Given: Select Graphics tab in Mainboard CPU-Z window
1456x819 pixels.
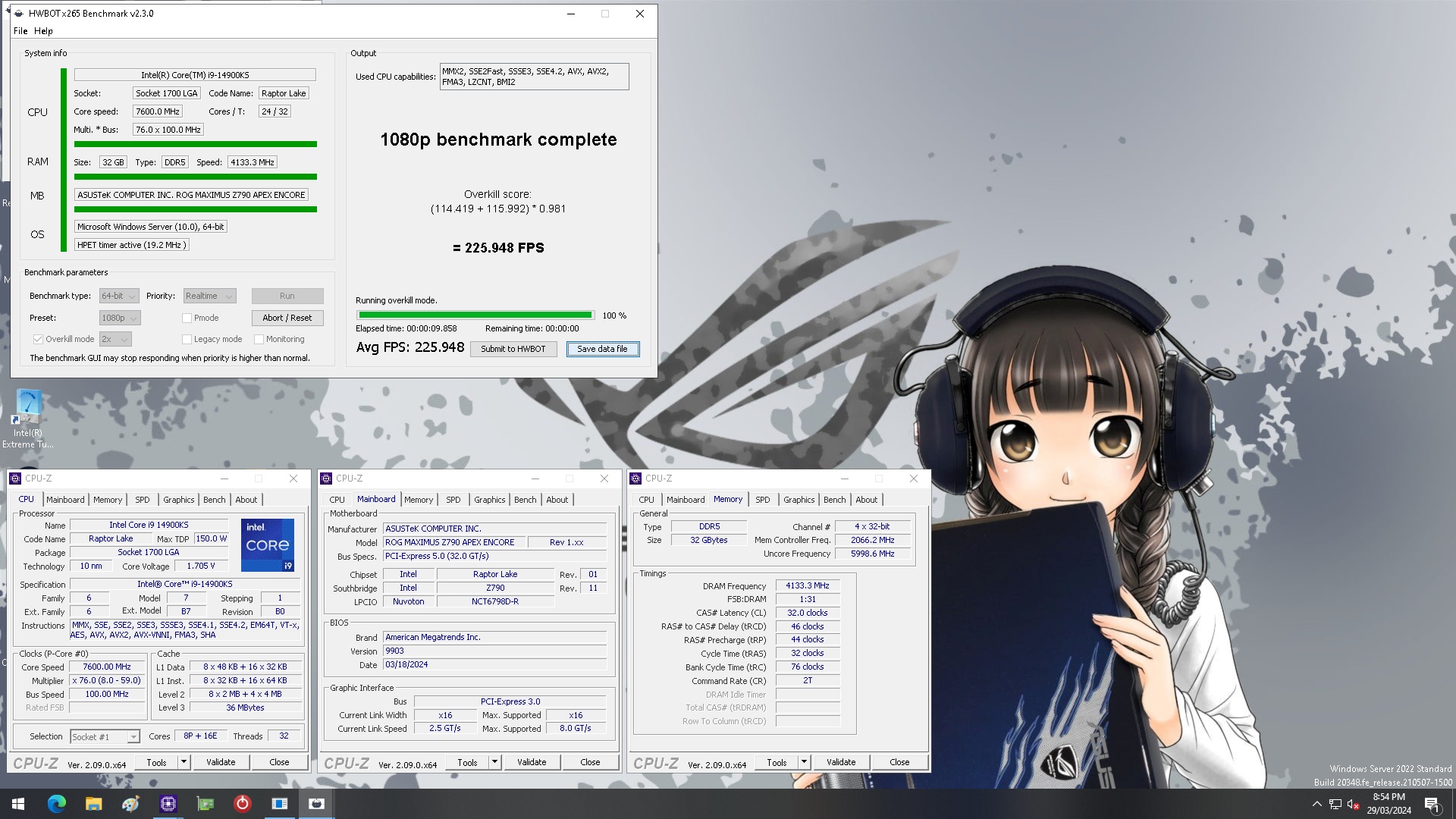Looking at the screenshot, I should pyautogui.click(x=489, y=500).
